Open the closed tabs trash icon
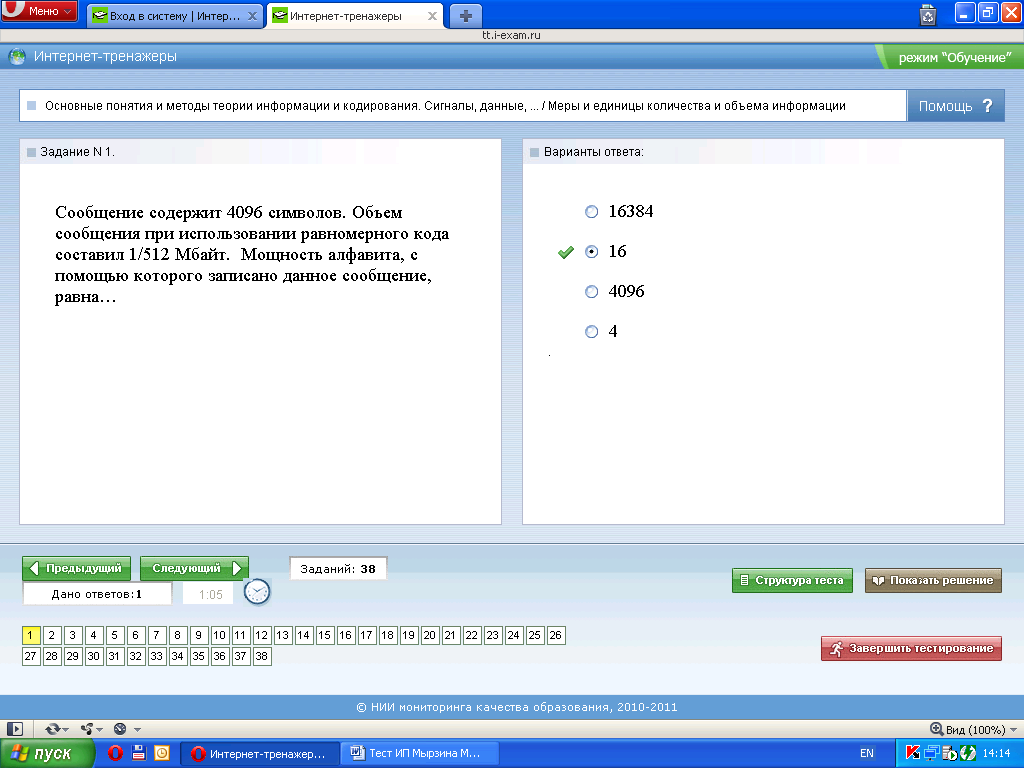This screenshot has height=768, width=1024. 928,14
